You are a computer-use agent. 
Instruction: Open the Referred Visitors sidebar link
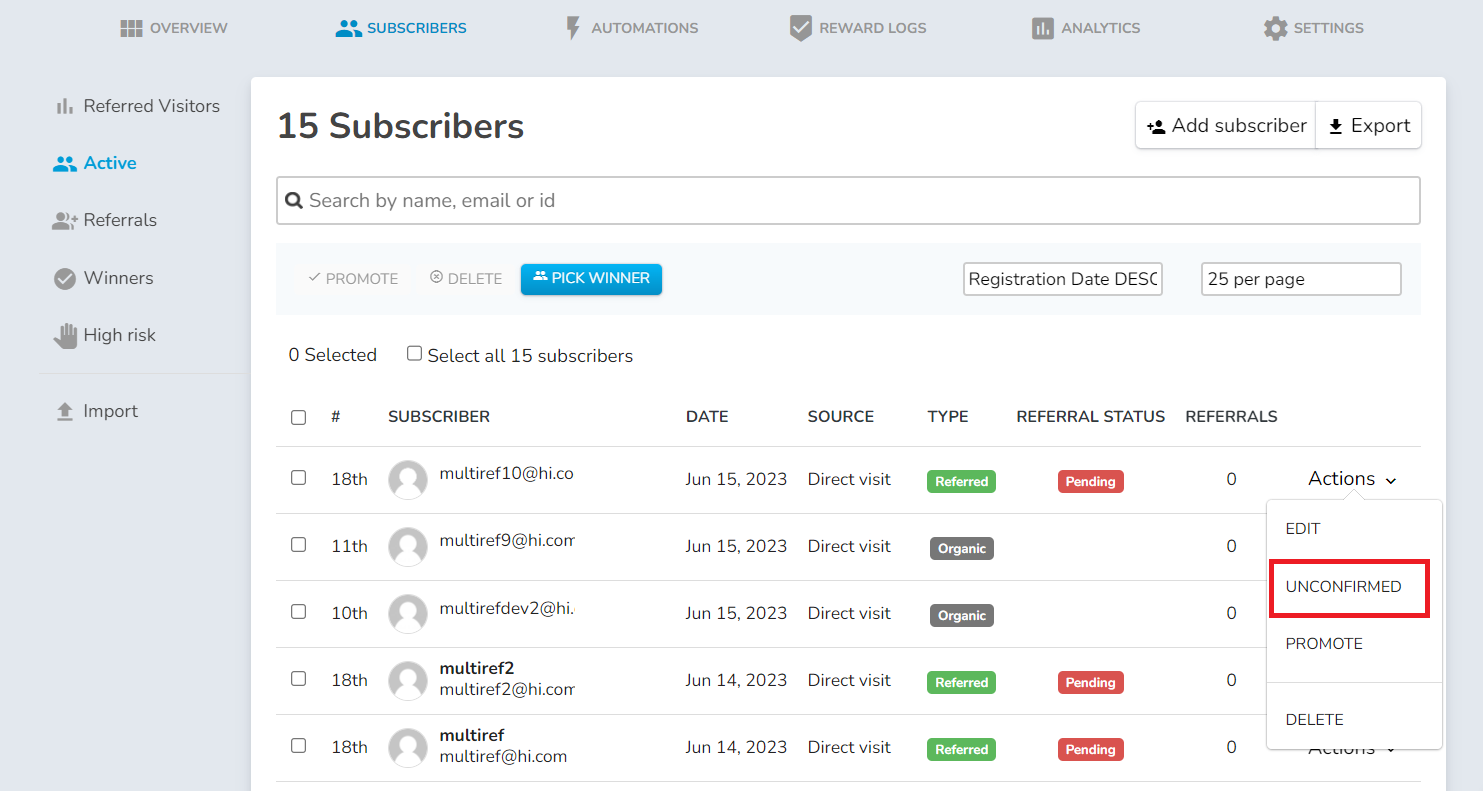point(137,106)
